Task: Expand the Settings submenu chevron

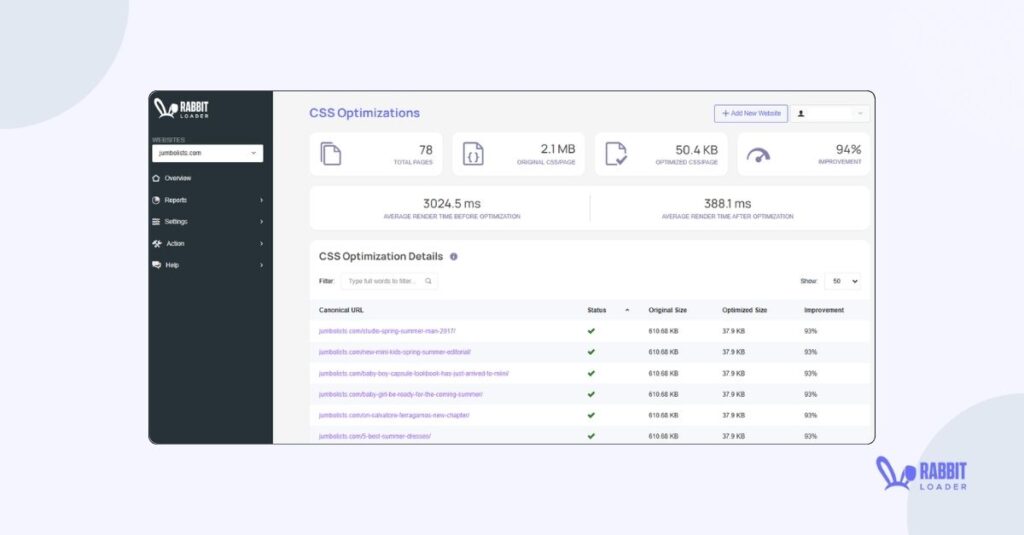Action: (x=261, y=221)
